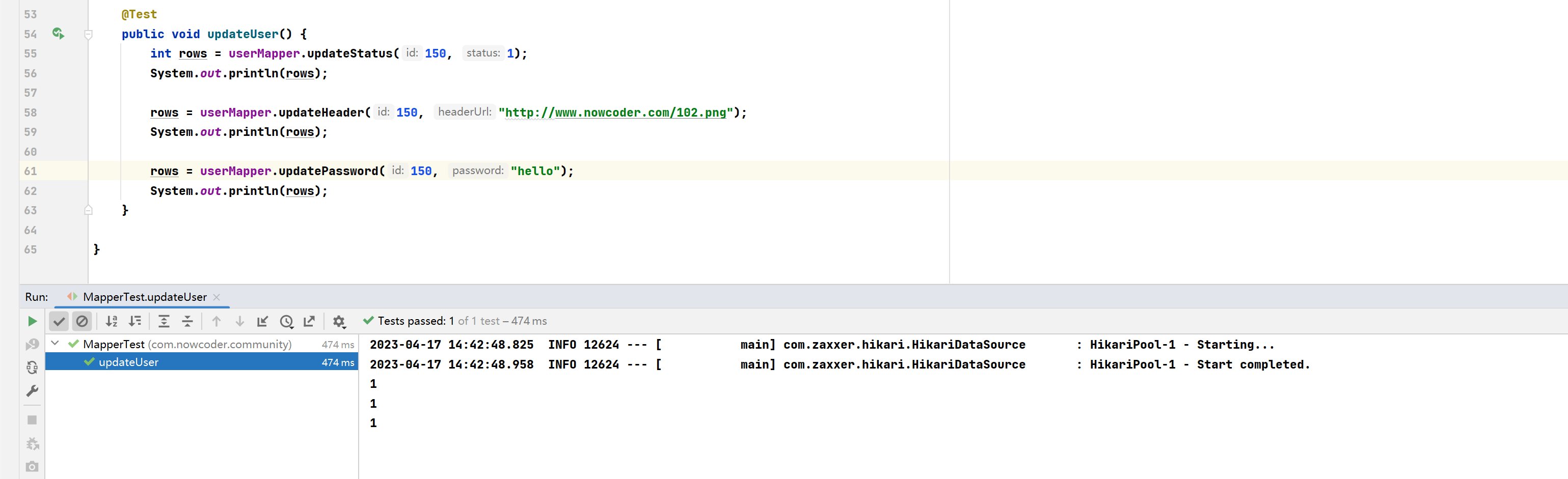Click the Rerun failed tests icon
The image size is (1568, 479).
click(x=32, y=345)
